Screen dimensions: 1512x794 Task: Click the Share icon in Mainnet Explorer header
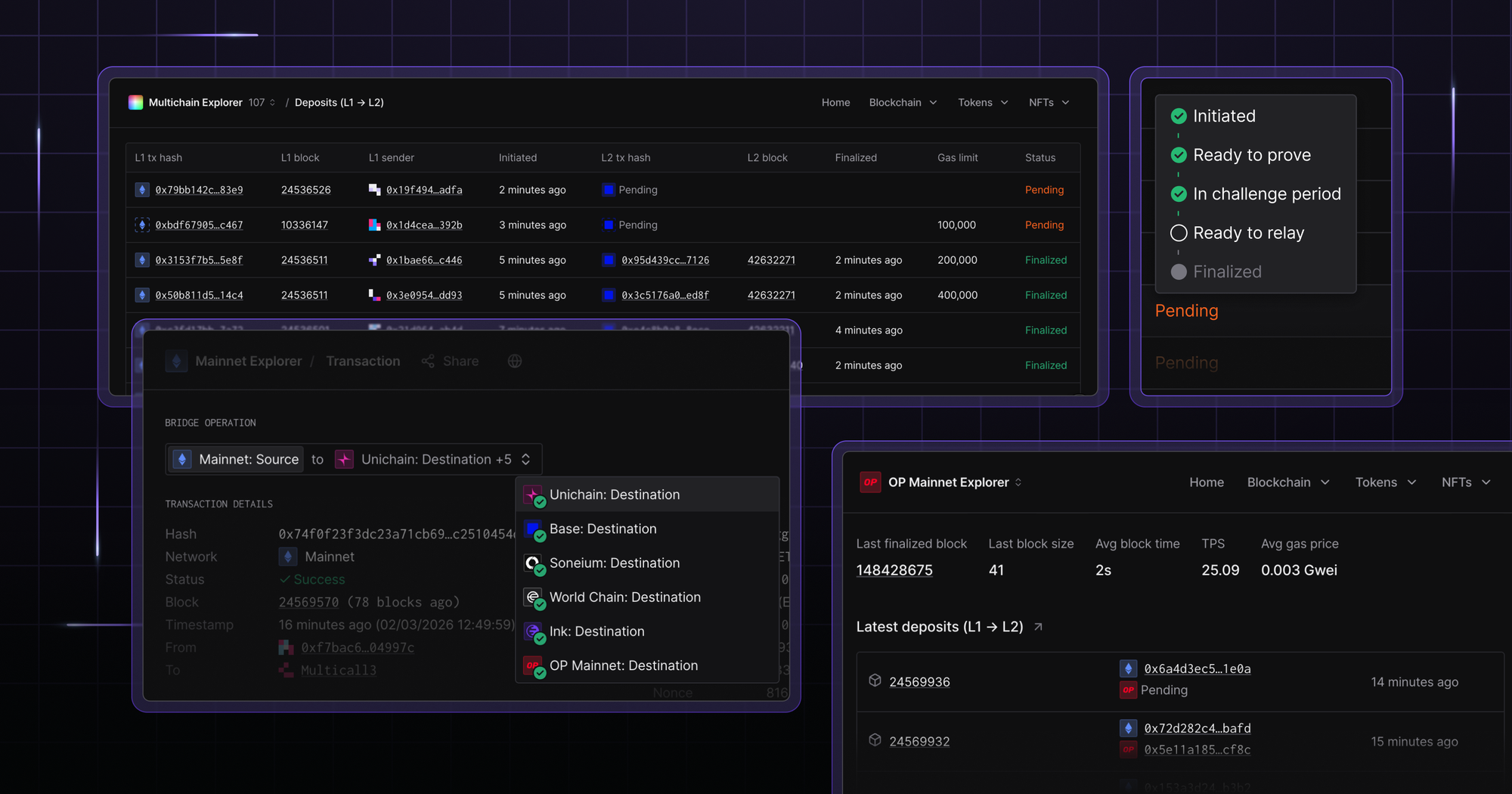point(428,361)
